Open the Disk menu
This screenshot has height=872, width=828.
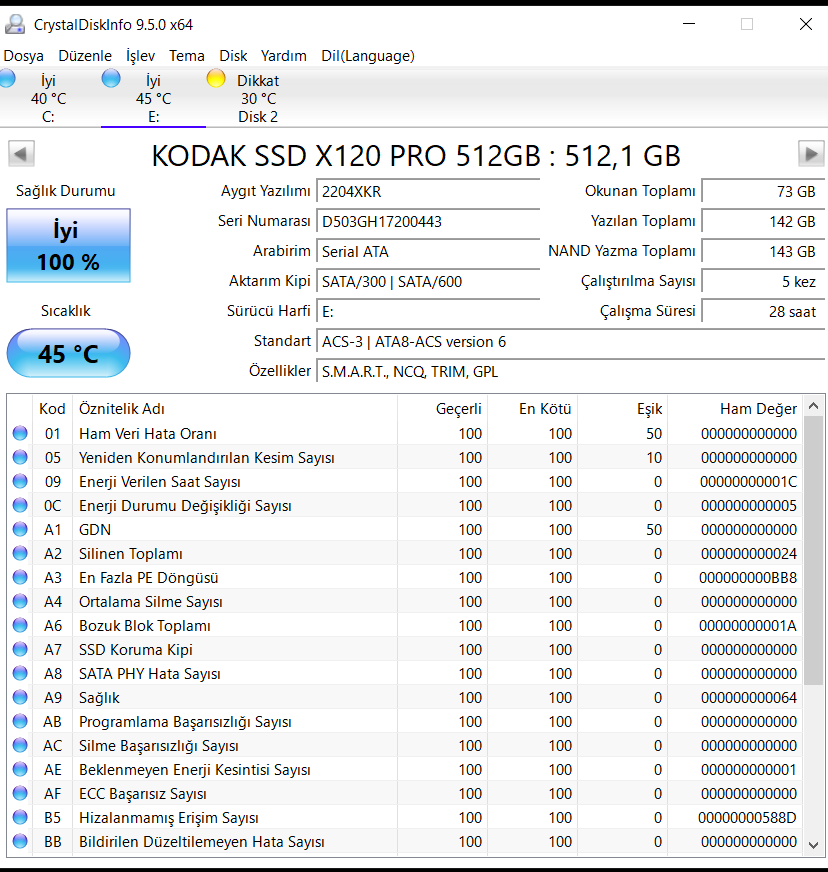click(x=233, y=56)
